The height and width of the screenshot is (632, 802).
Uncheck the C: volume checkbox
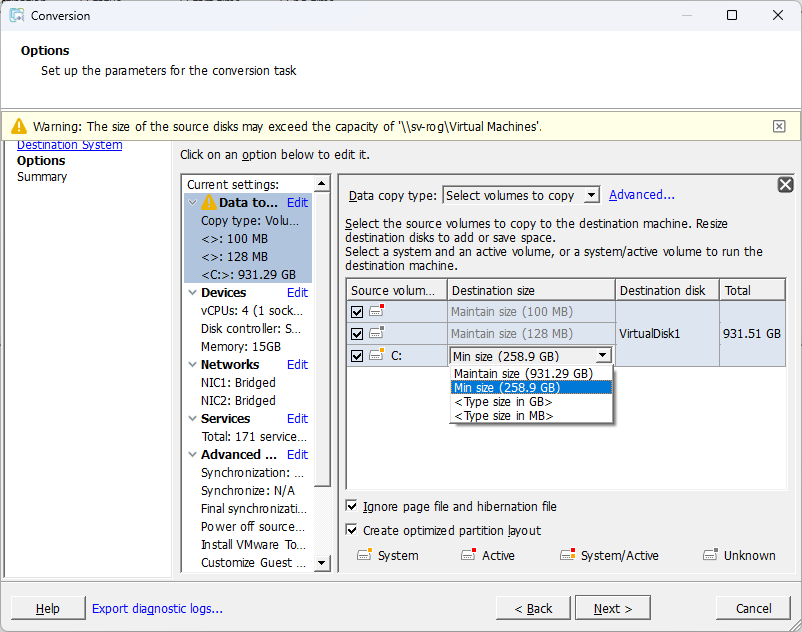pyautogui.click(x=357, y=356)
